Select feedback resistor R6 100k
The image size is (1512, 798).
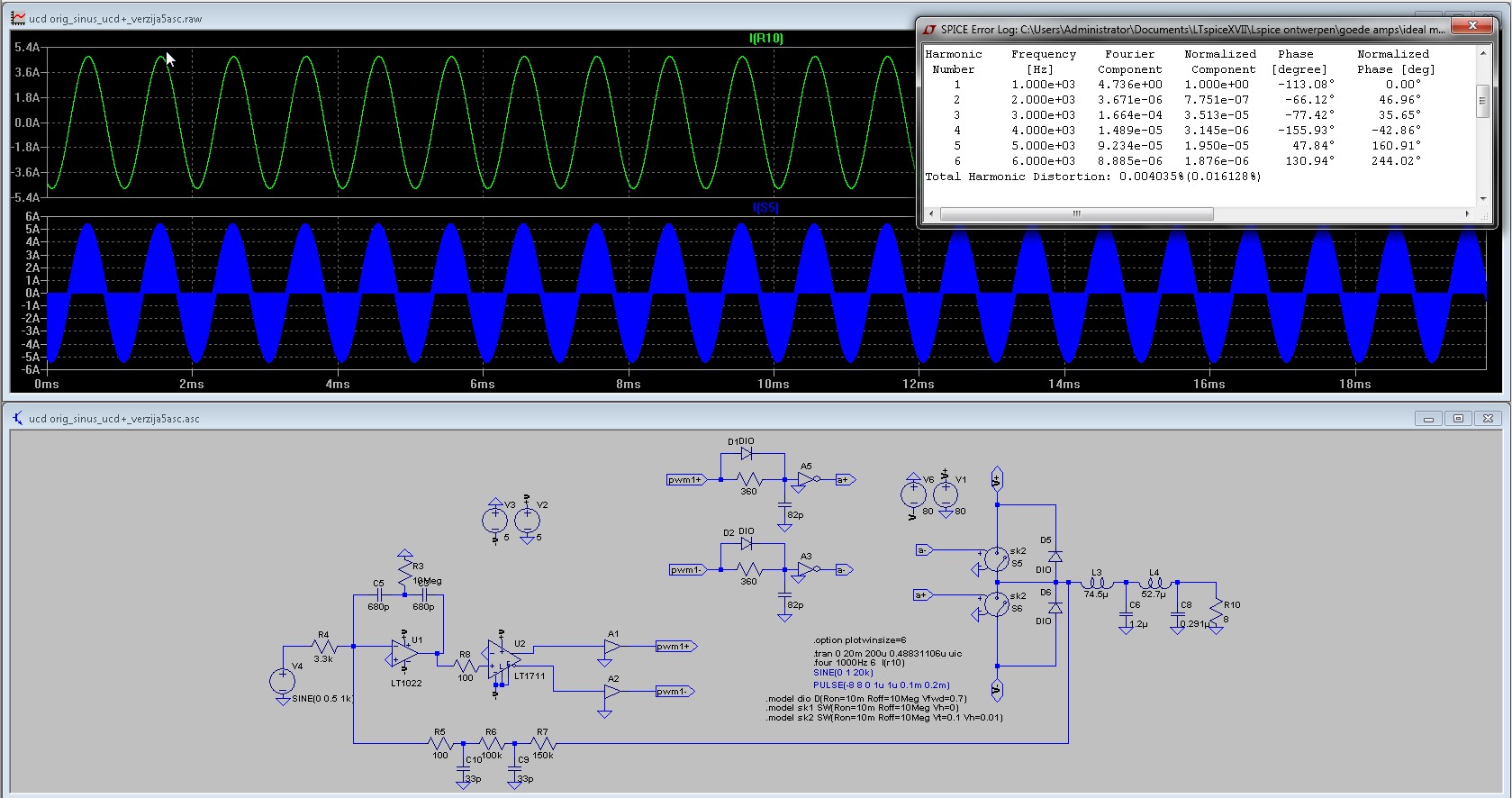pyautogui.click(x=491, y=743)
